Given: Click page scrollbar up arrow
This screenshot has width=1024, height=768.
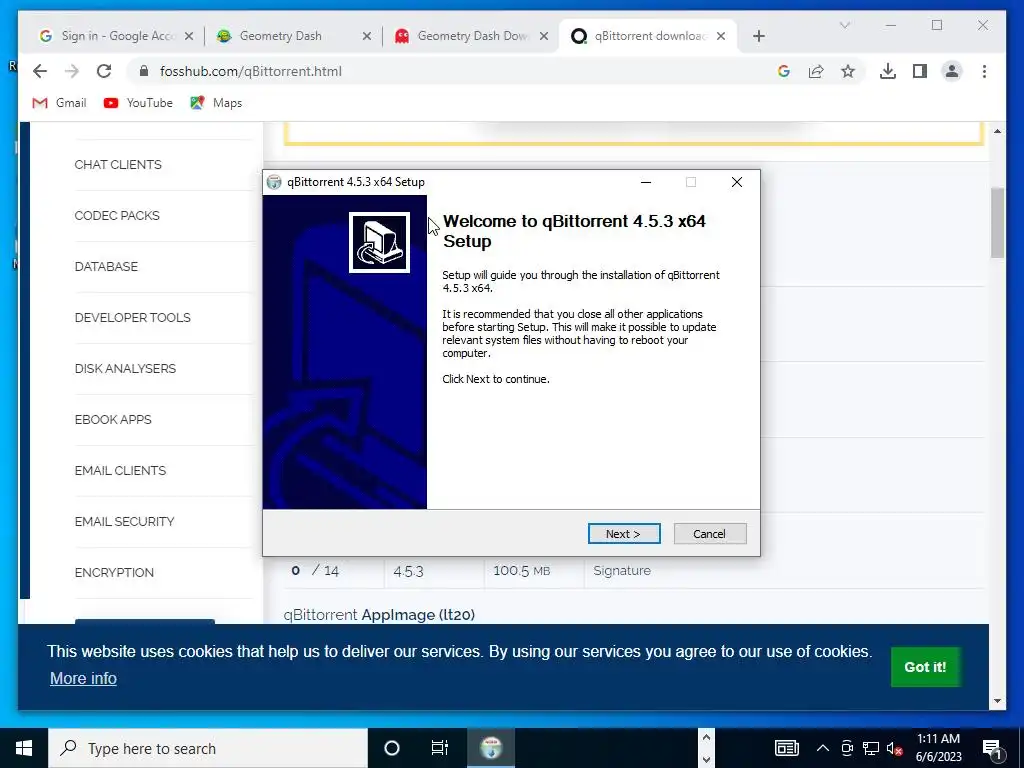Looking at the screenshot, I should [x=997, y=131].
